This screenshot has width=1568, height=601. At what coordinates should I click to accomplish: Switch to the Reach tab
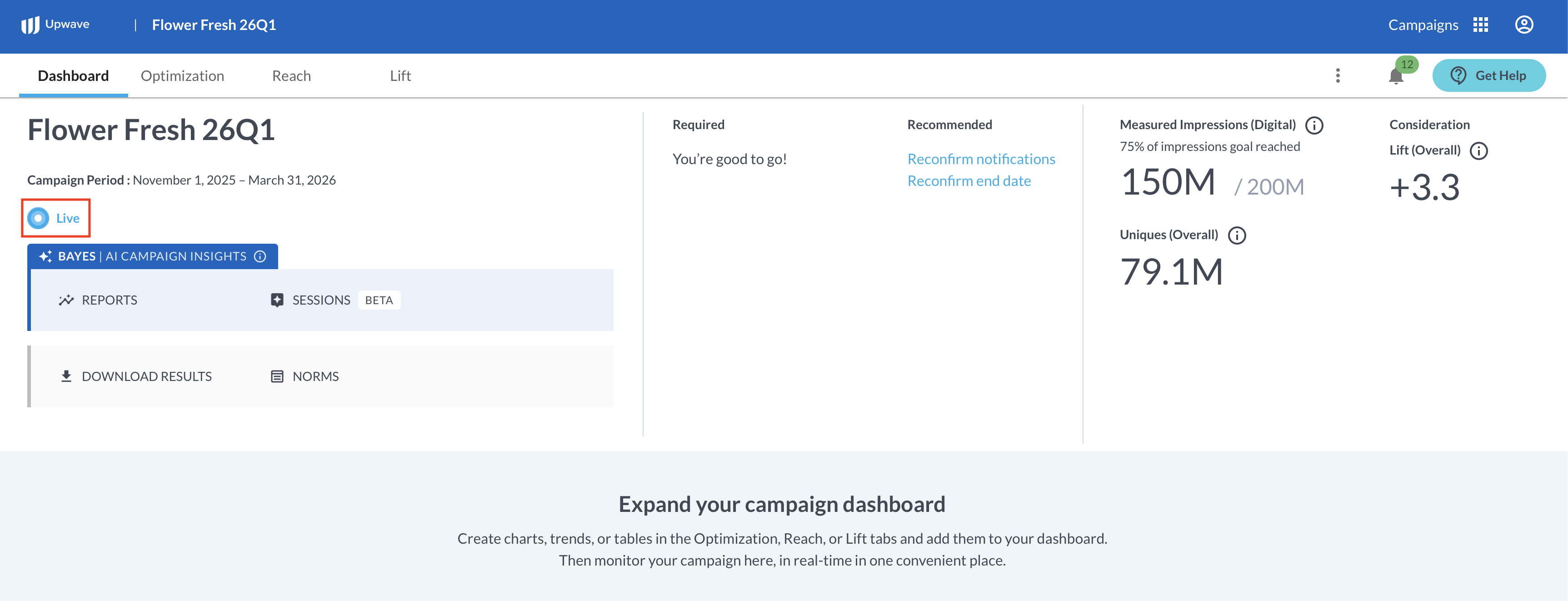coord(291,75)
